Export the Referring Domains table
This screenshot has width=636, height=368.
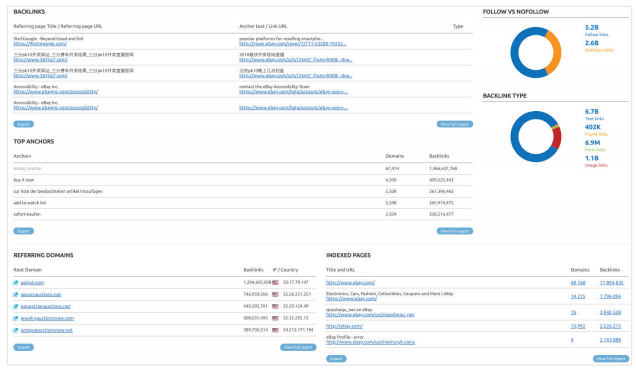point(24,347)
